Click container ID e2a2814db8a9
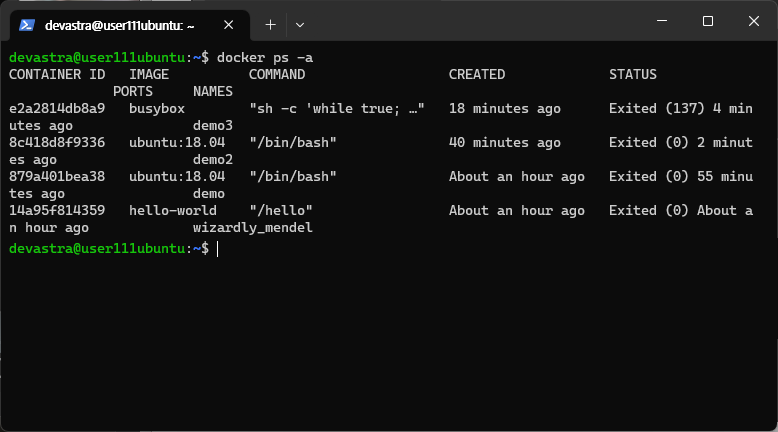Image resolution: width=778 pixels, height=432 pixels. (57, 108)
